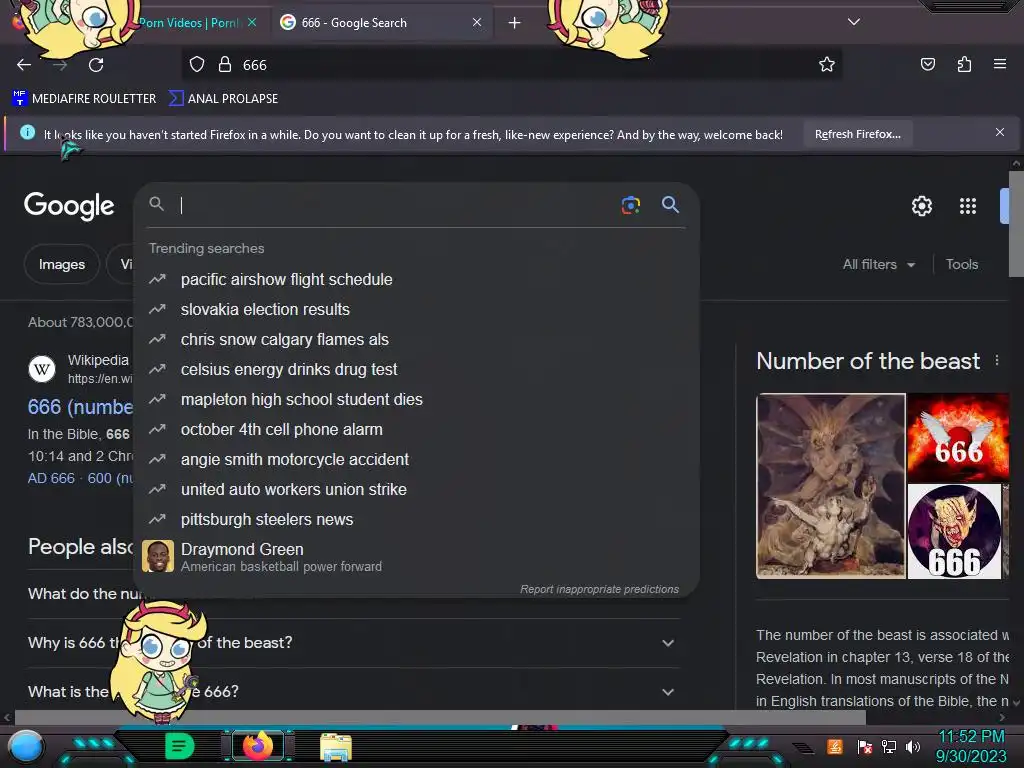Open Google quick settings gear icon
The width and height of the screenshot is (1024, 768).
pyautogui.click(x=921, y=206)
